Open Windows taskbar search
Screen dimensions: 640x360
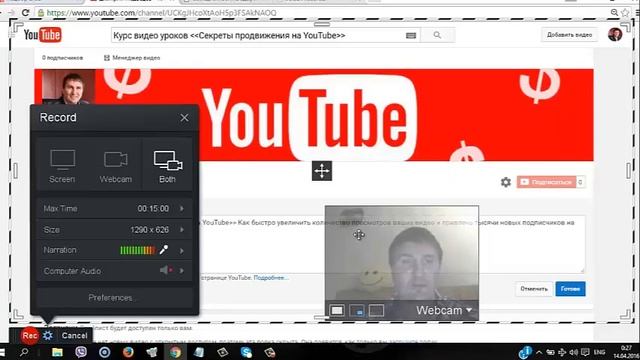(24, 352)
